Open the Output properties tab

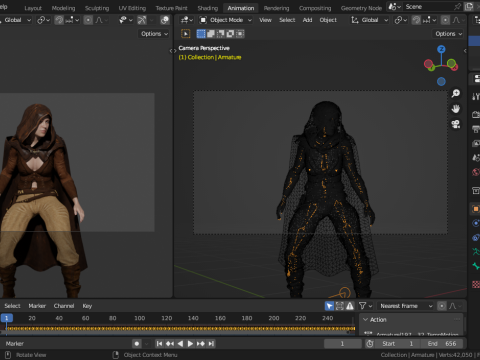476,129
